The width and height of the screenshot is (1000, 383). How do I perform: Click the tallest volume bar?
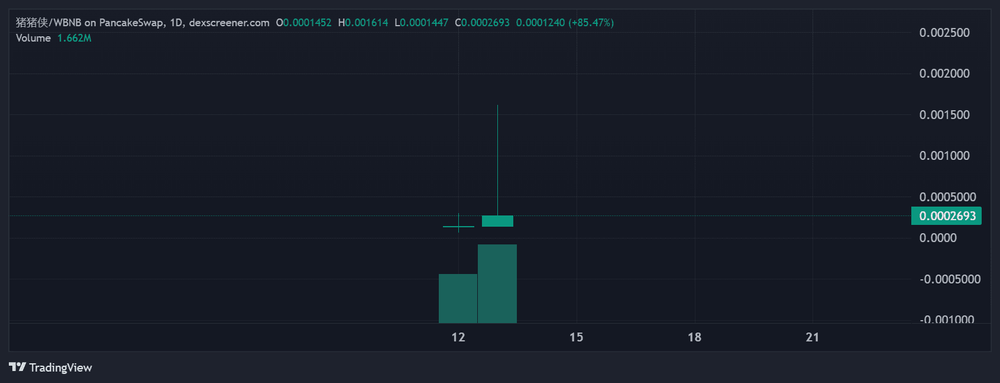coord(497,284)
